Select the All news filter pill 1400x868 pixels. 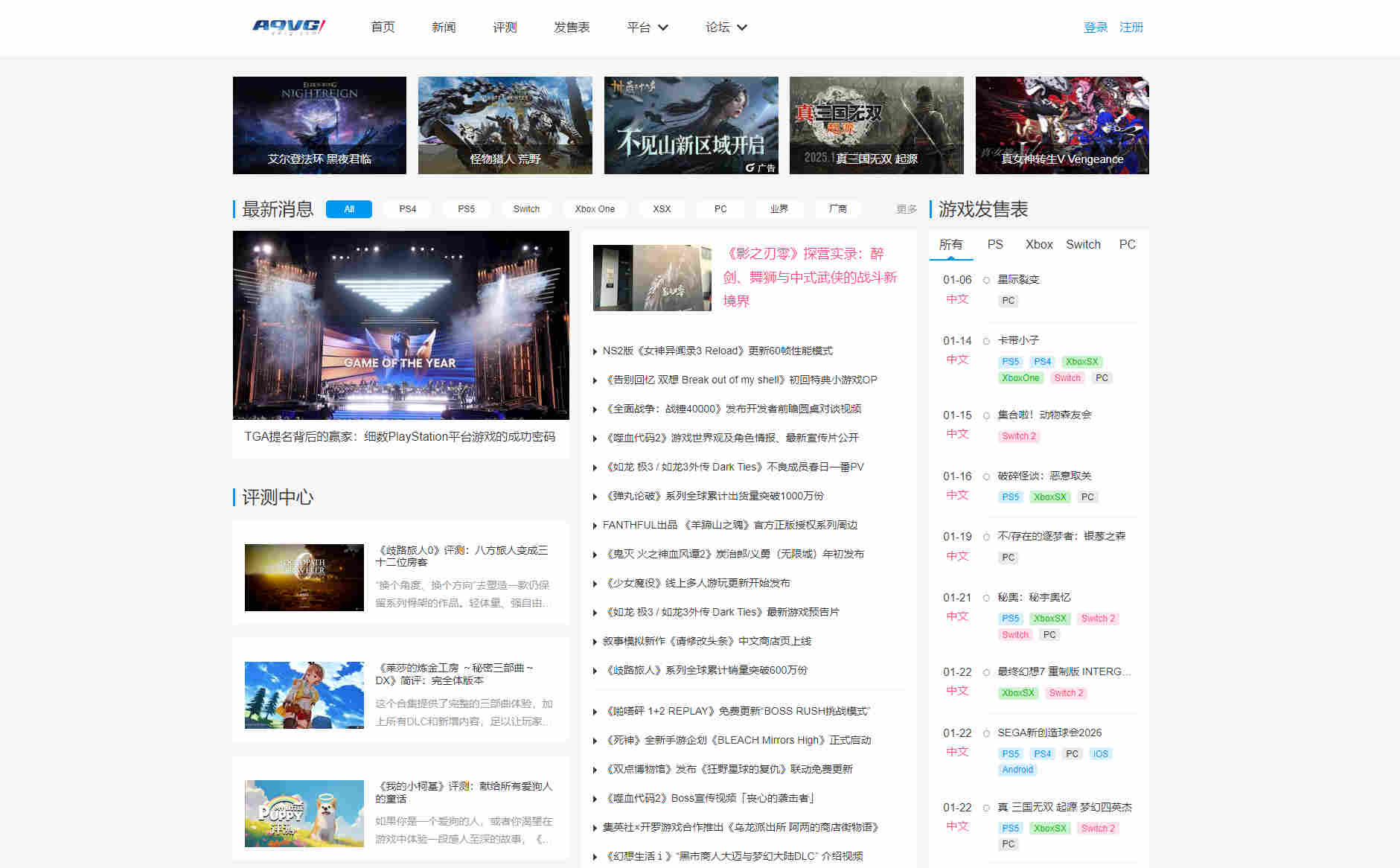click(348, 209)
